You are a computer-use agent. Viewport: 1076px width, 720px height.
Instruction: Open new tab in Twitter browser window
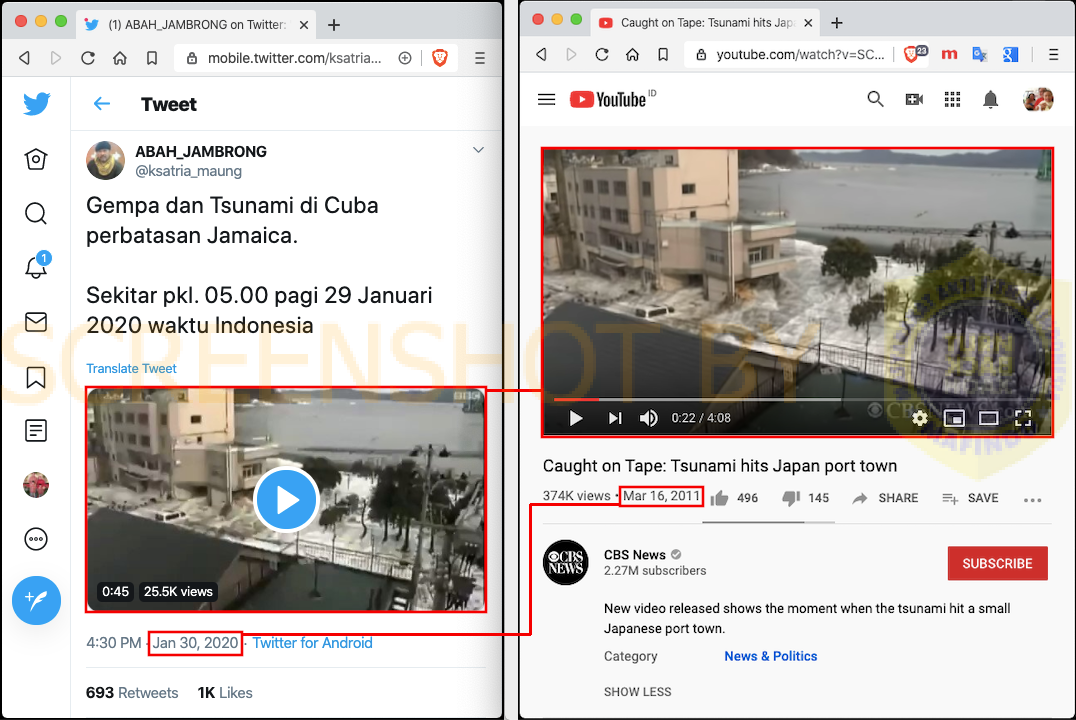pos(334,25)
